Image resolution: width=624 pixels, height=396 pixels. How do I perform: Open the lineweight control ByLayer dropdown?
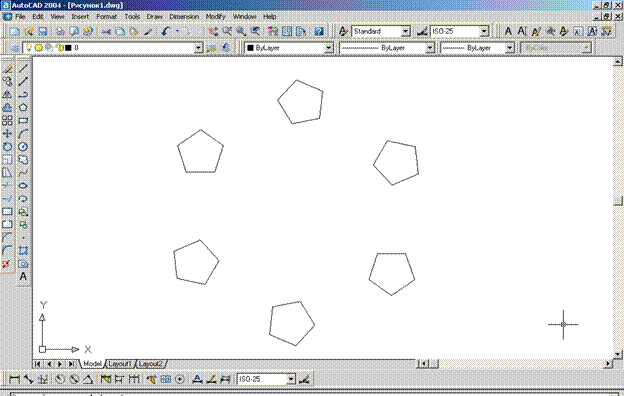click(x=509, y=48)
